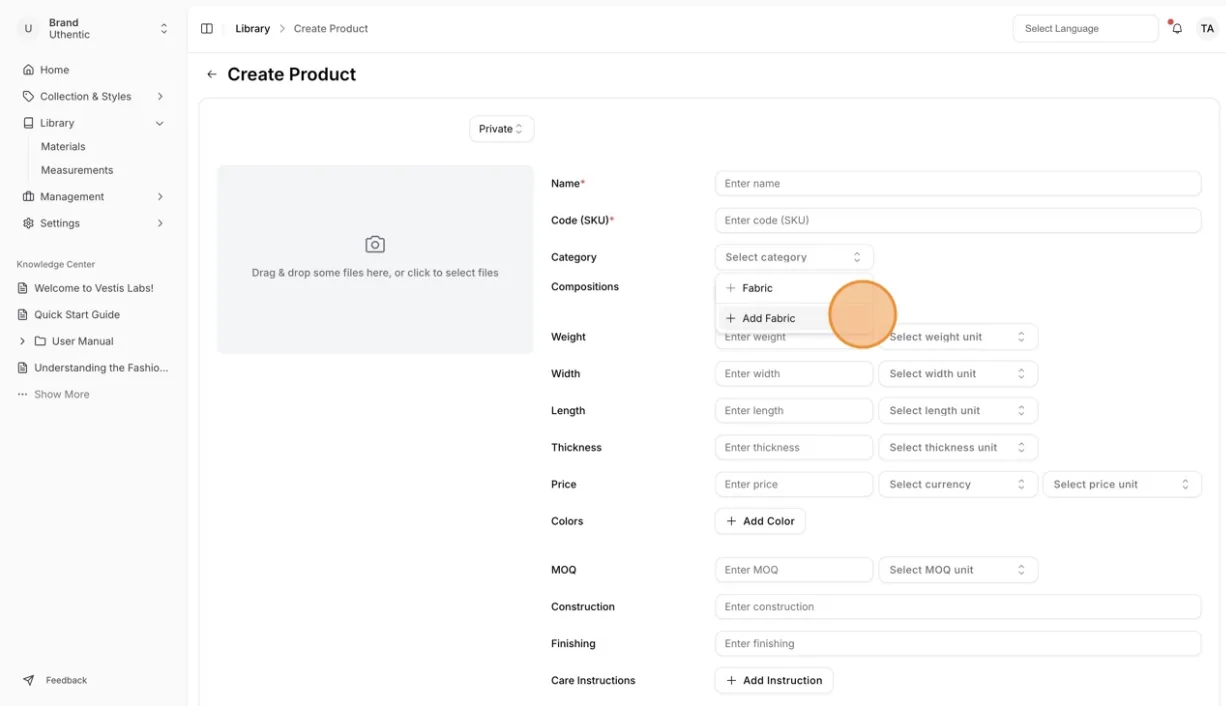Open Select length unit dropdown
Viewport: 1226px width, 706px height.
958,411
